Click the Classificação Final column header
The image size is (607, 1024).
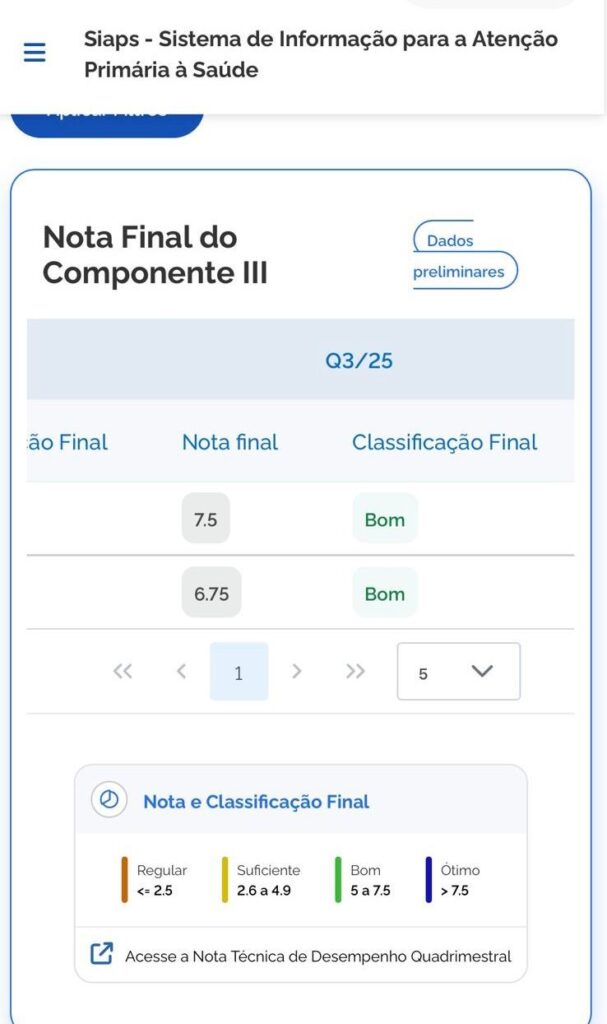444,442
